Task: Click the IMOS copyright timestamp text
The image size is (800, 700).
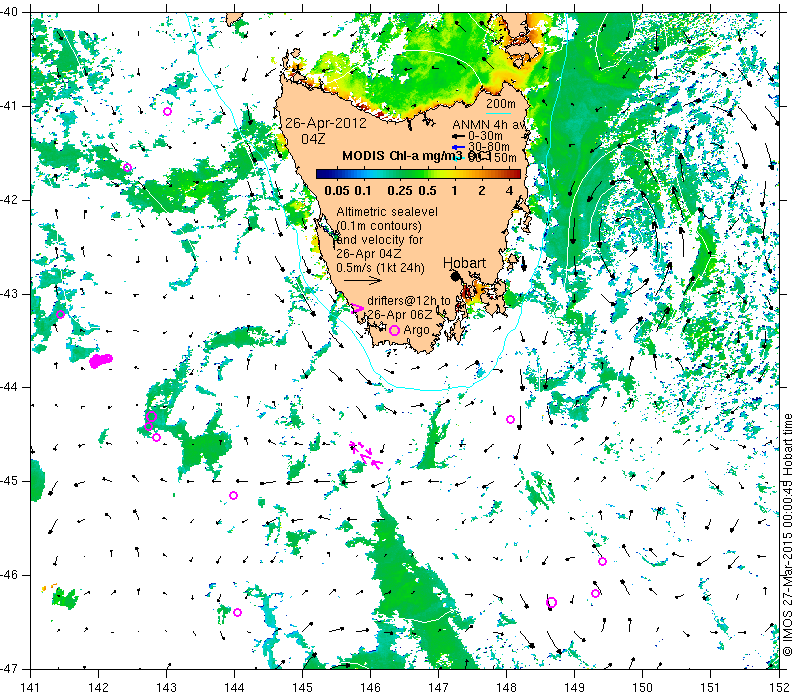Action: tap(787, 535)
